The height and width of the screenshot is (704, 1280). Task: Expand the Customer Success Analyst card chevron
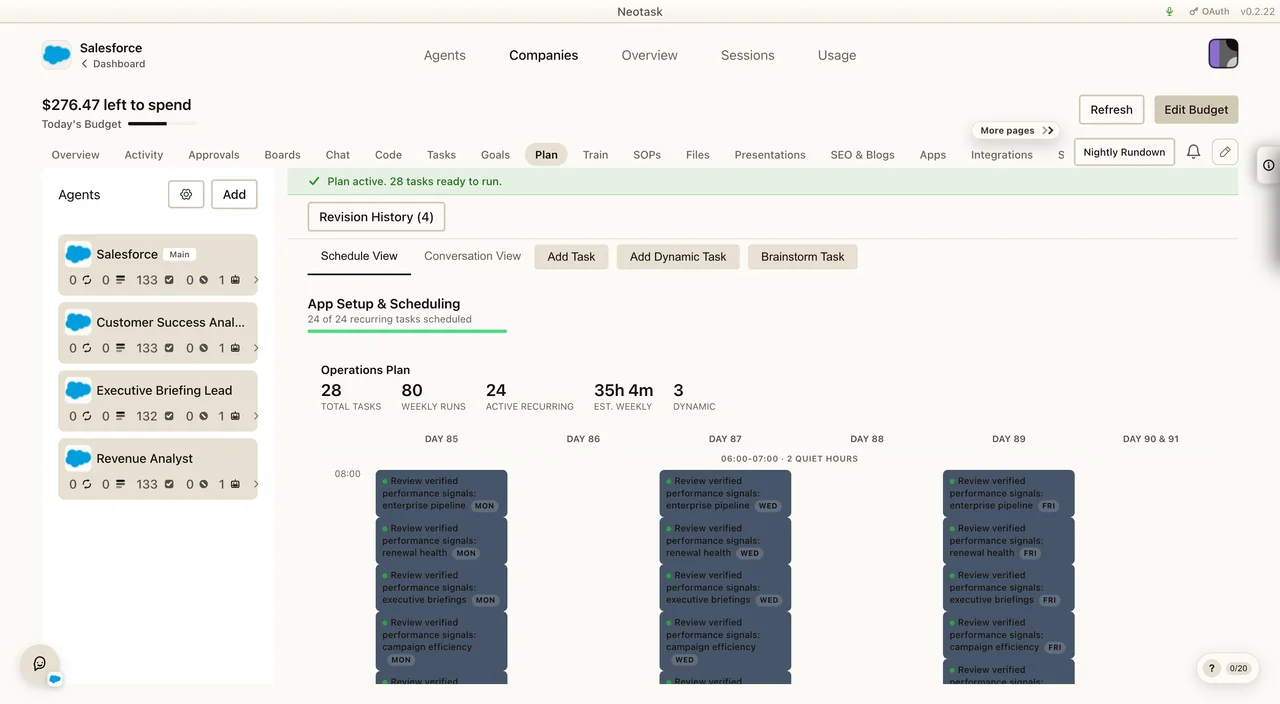(x=255, y=348)
